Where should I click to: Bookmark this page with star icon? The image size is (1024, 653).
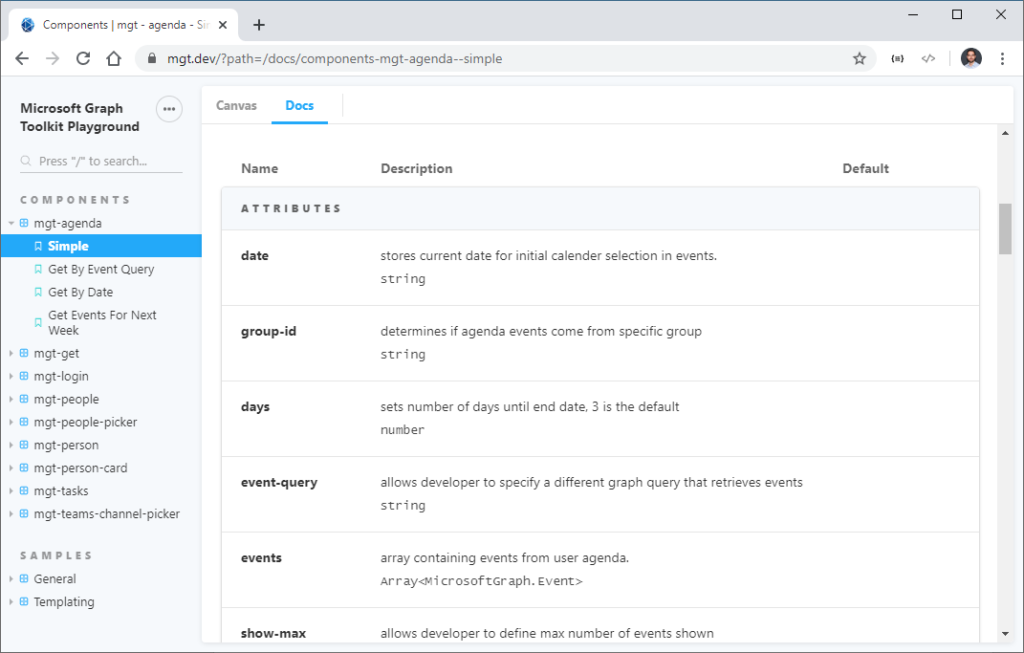(859, 58)
